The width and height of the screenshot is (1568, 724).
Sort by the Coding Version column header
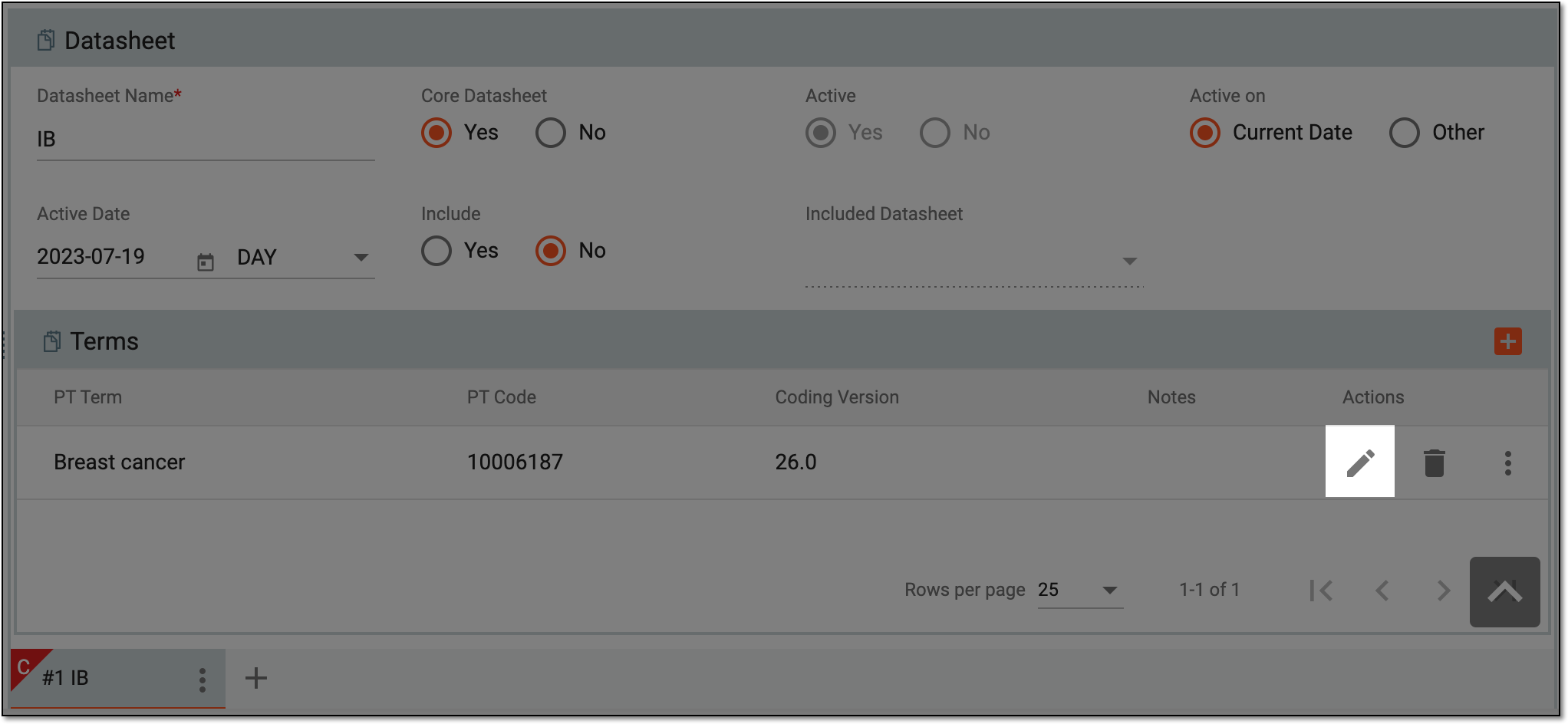pos(837,397)
